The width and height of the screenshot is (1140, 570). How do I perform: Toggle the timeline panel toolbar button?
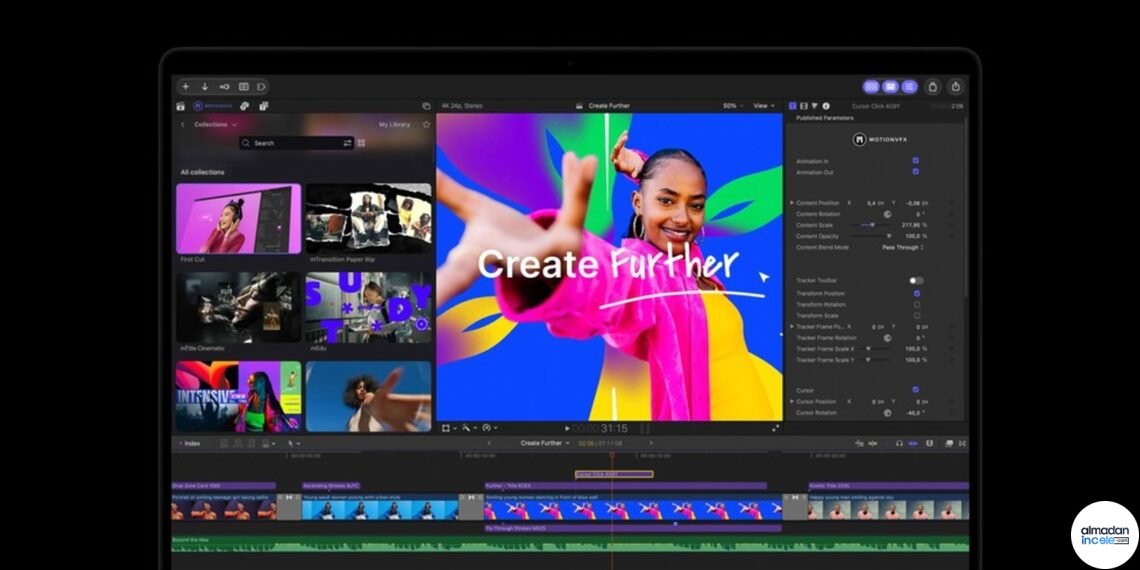[890, 87]
